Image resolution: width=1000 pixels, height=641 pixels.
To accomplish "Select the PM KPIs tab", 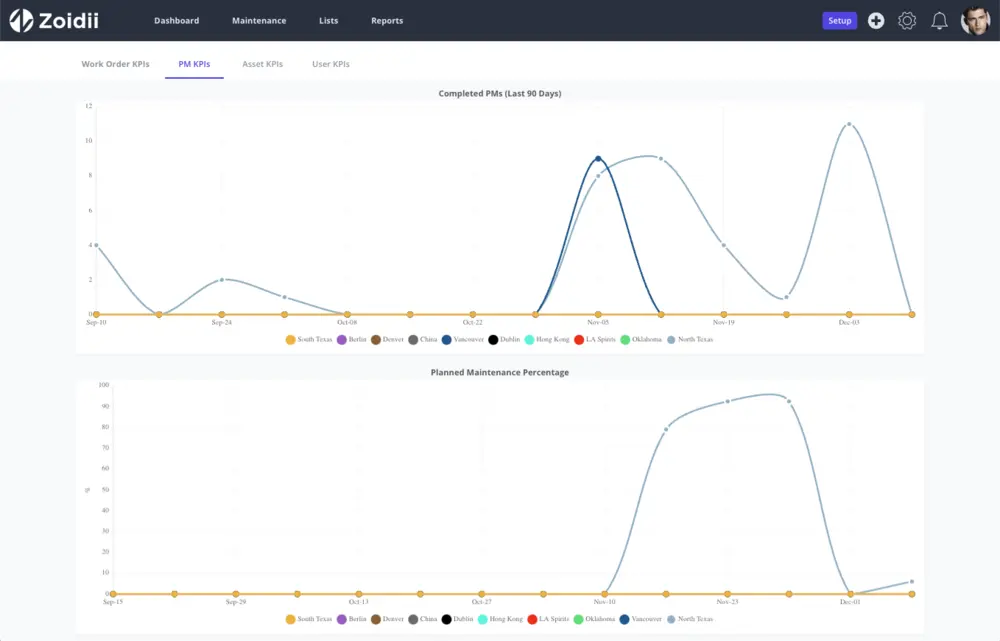I will tap(194, 64).
